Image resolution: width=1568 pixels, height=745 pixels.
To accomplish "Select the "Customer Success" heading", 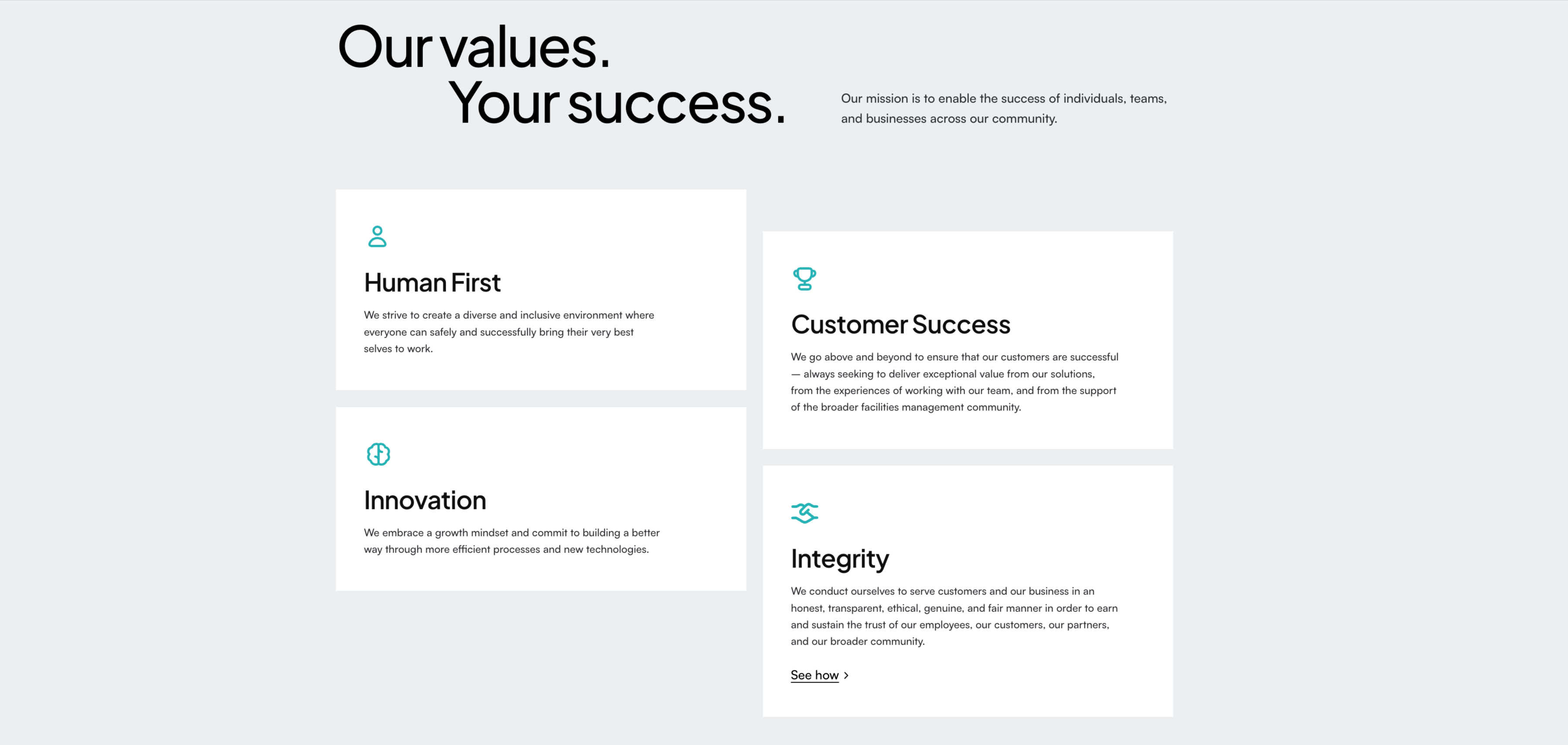I will coord(900,325).
